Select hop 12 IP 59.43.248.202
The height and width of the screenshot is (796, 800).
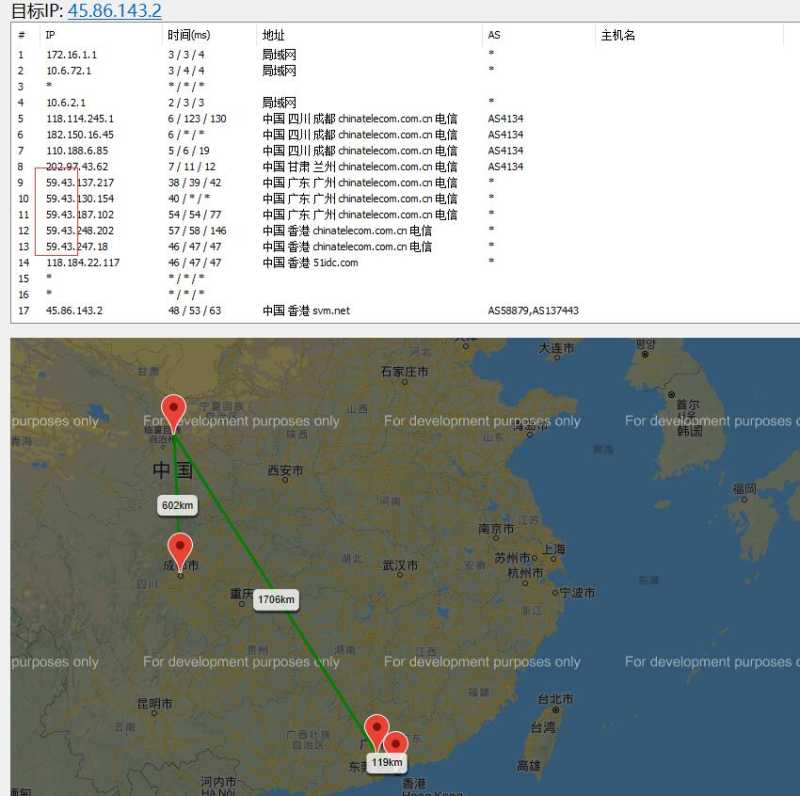pos(80,231)
